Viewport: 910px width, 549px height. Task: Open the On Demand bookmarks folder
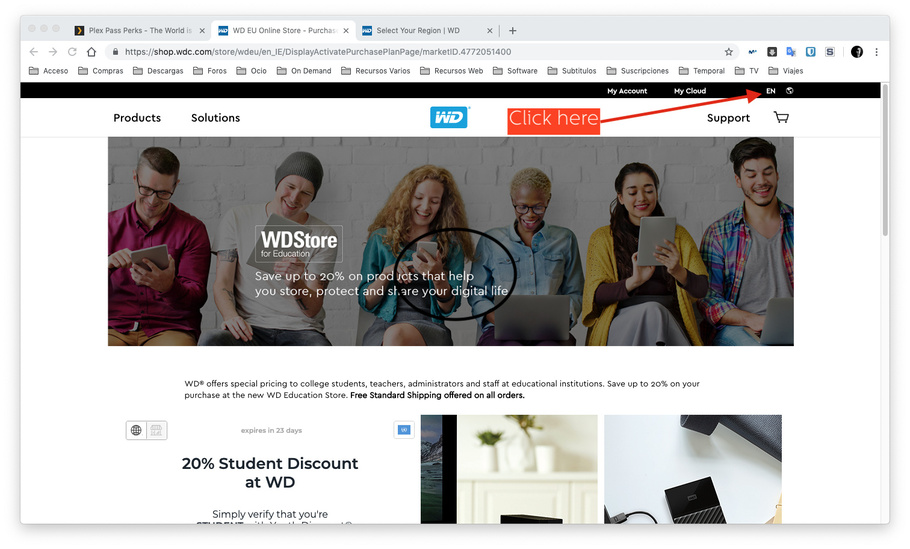coord(304,71)
